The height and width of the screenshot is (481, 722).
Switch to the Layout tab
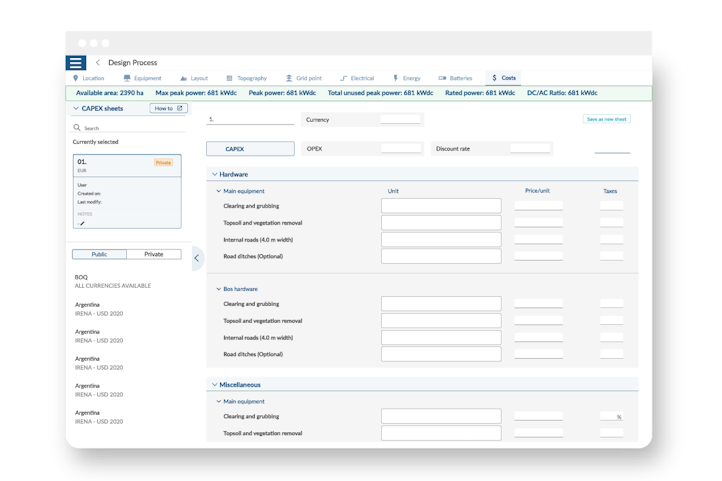click(194, 78)
